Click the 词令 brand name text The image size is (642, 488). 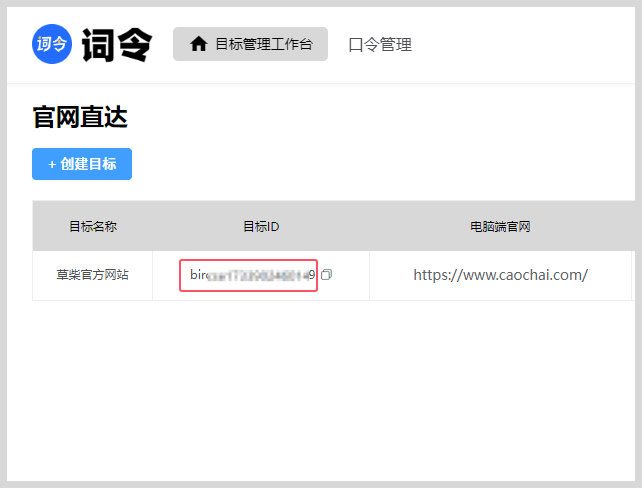117,45
